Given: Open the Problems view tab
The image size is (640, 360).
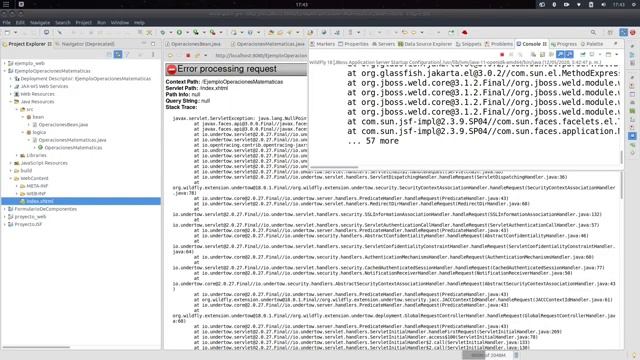Looking at the screenshot, I should pyautogui.click(x=498, y=44).
